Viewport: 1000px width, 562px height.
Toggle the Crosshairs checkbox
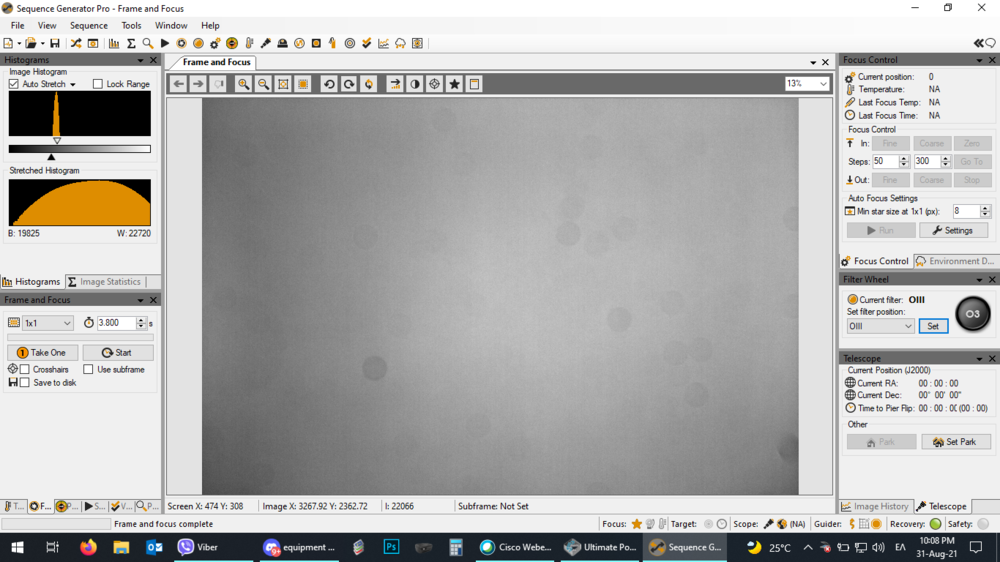[x=25, y=369]
